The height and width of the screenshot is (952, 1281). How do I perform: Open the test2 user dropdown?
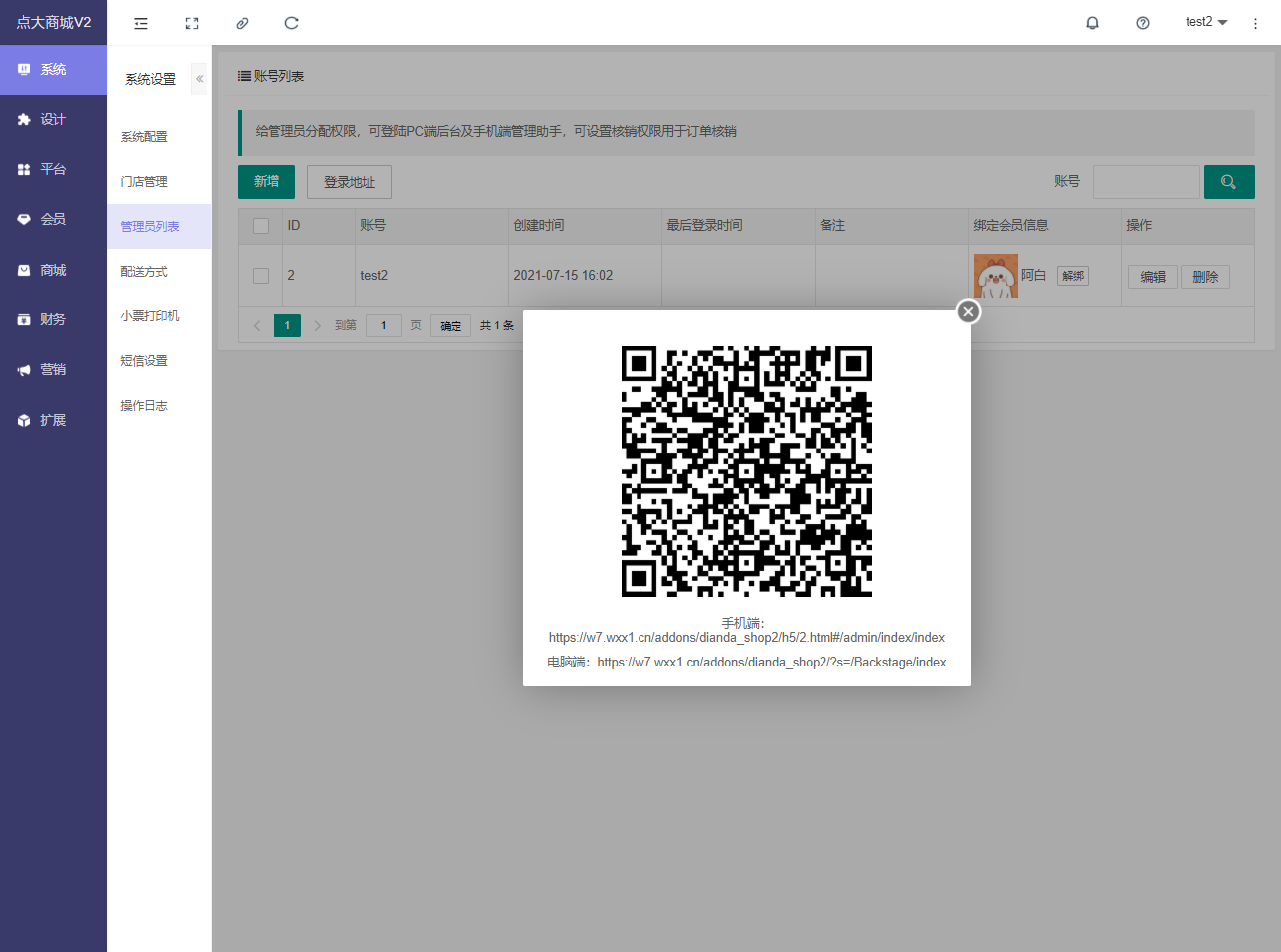(1206, 22)
